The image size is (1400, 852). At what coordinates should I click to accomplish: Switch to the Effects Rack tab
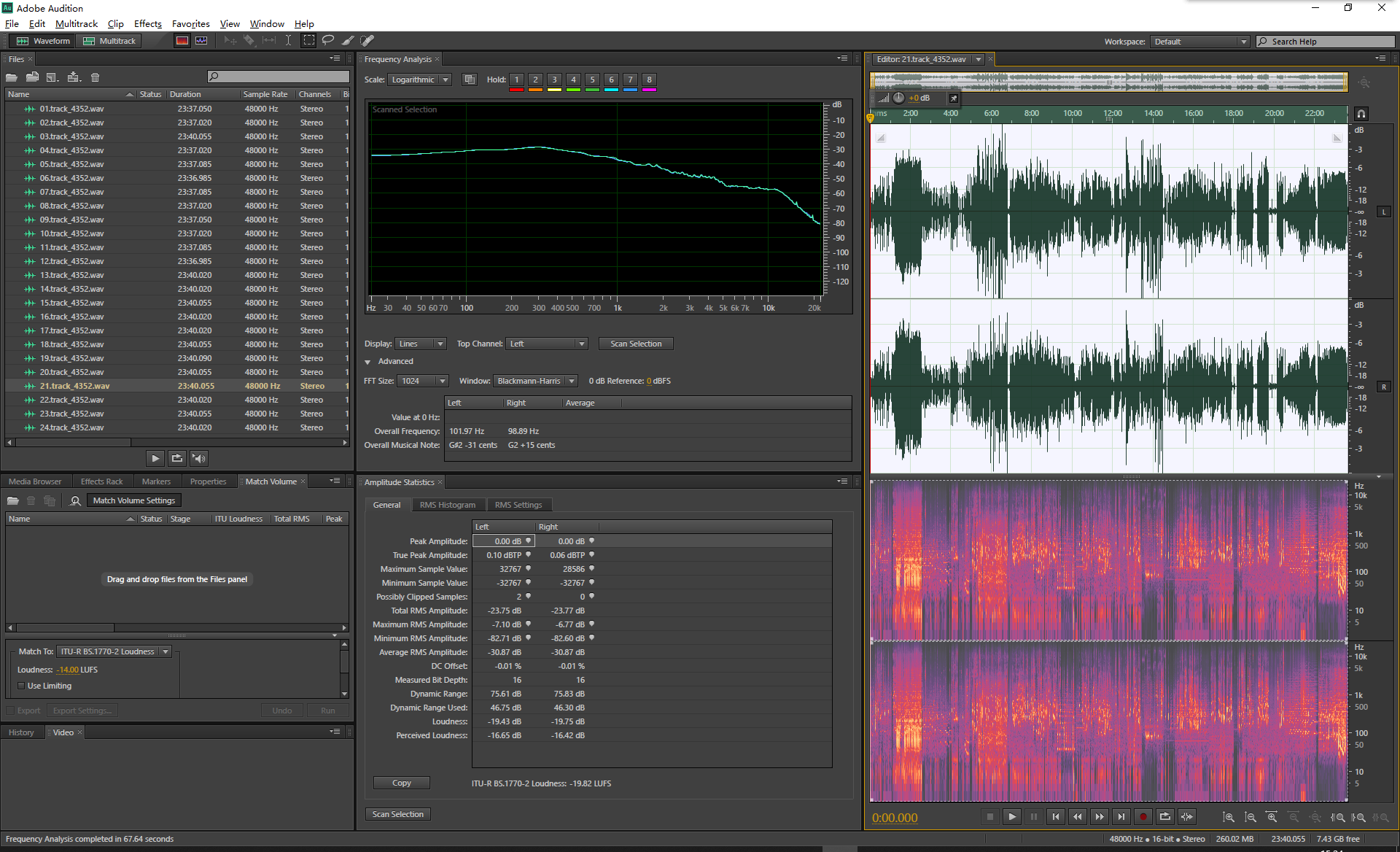[102, 481]
